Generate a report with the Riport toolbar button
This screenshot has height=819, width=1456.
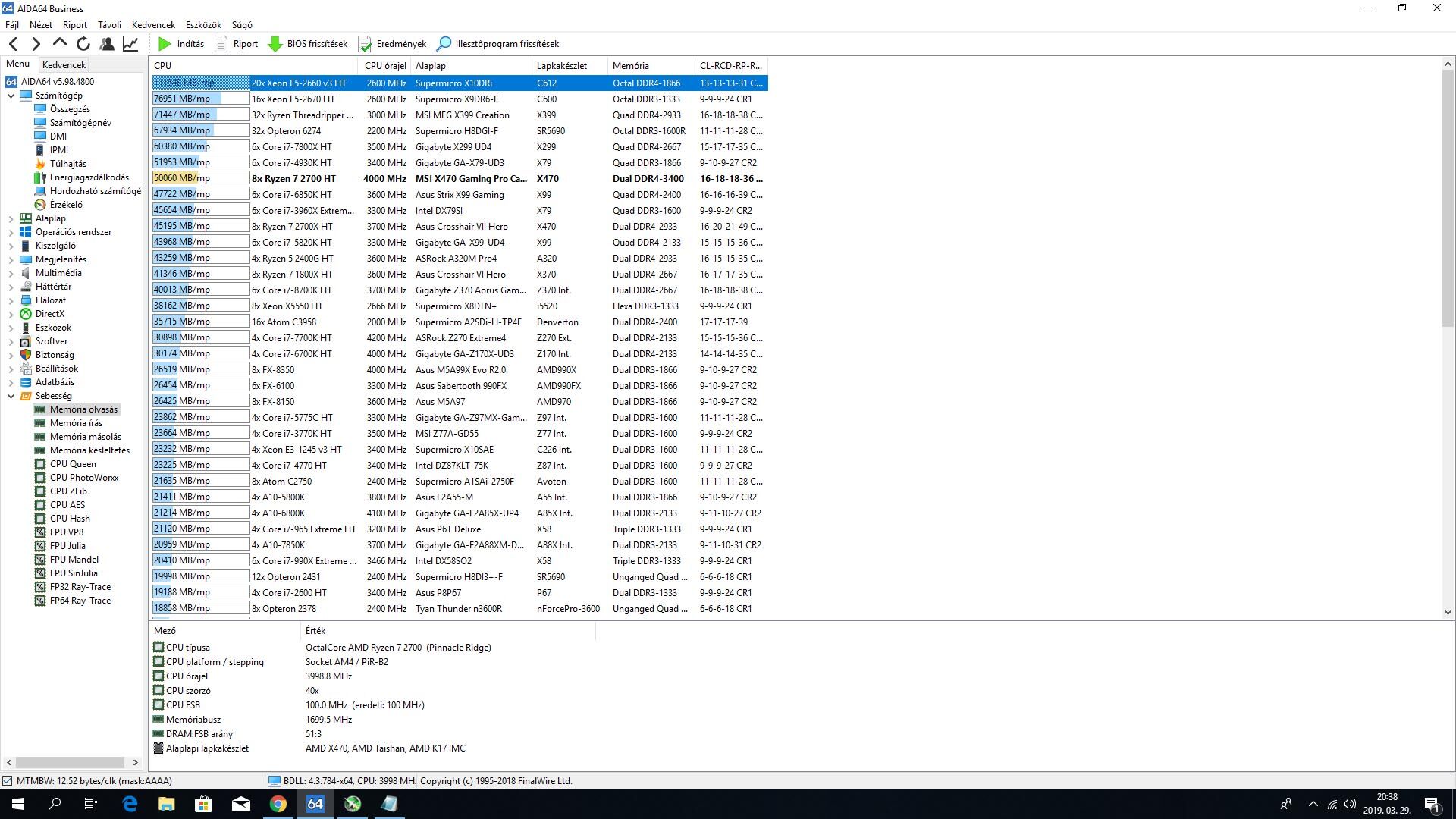[x=236, y=44]
